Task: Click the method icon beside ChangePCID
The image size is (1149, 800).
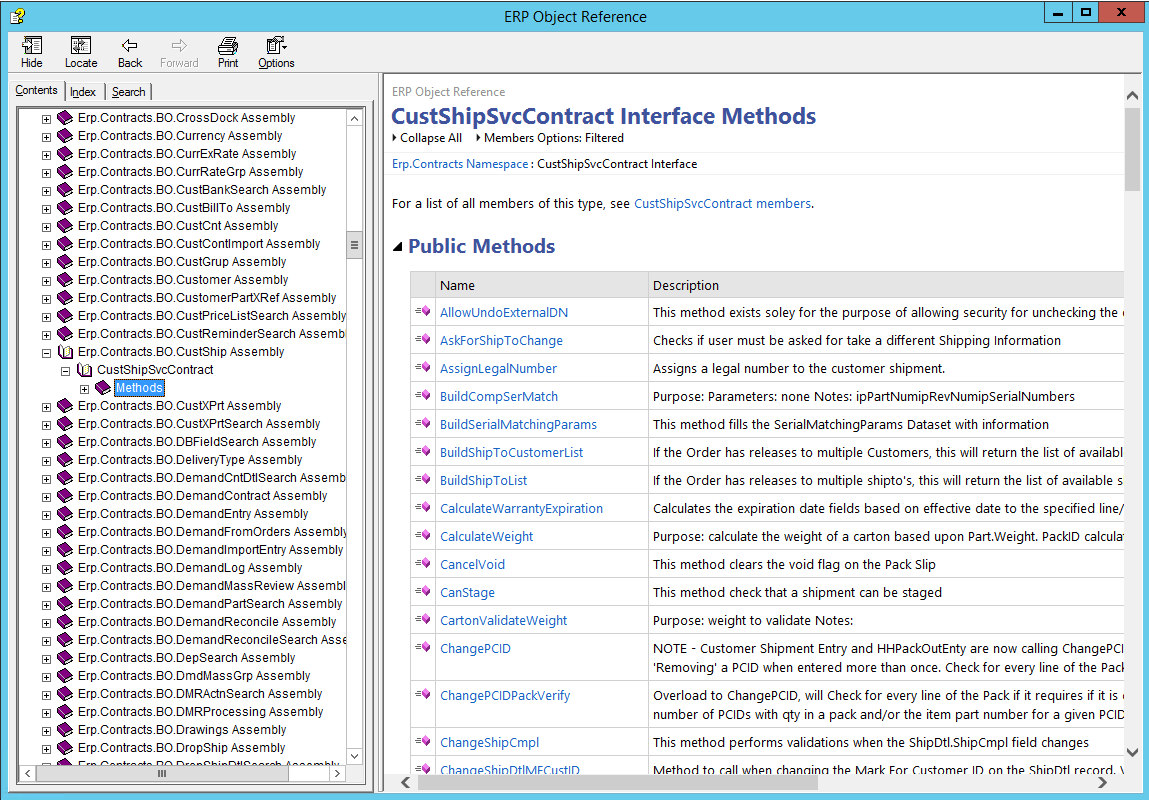Action: [x=423, y=647]
